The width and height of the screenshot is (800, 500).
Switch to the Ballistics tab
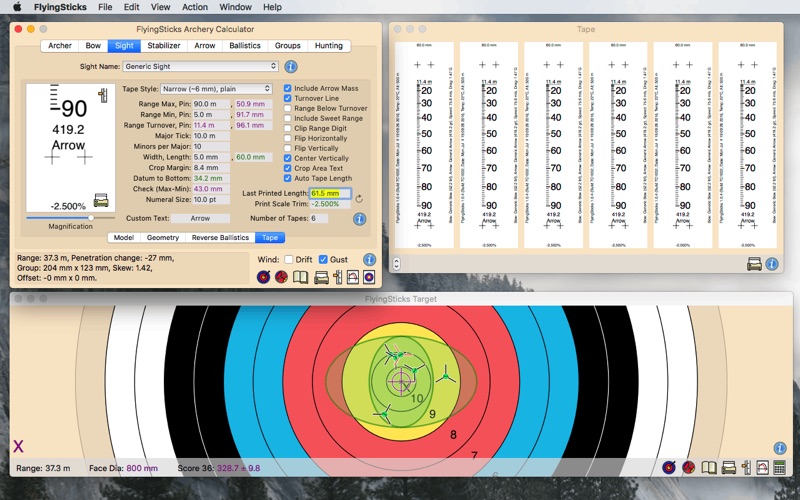[x=245, y=45]
